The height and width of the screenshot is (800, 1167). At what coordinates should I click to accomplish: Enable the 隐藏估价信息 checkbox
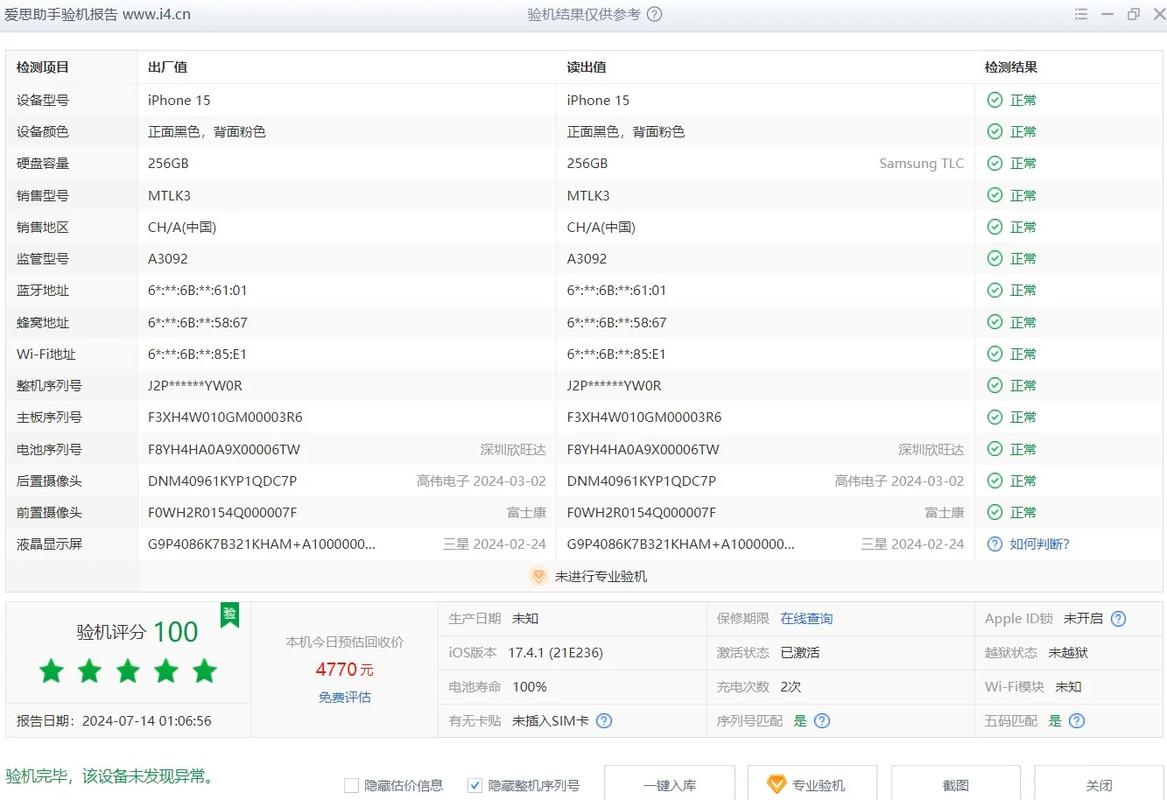tap(351, 785)
